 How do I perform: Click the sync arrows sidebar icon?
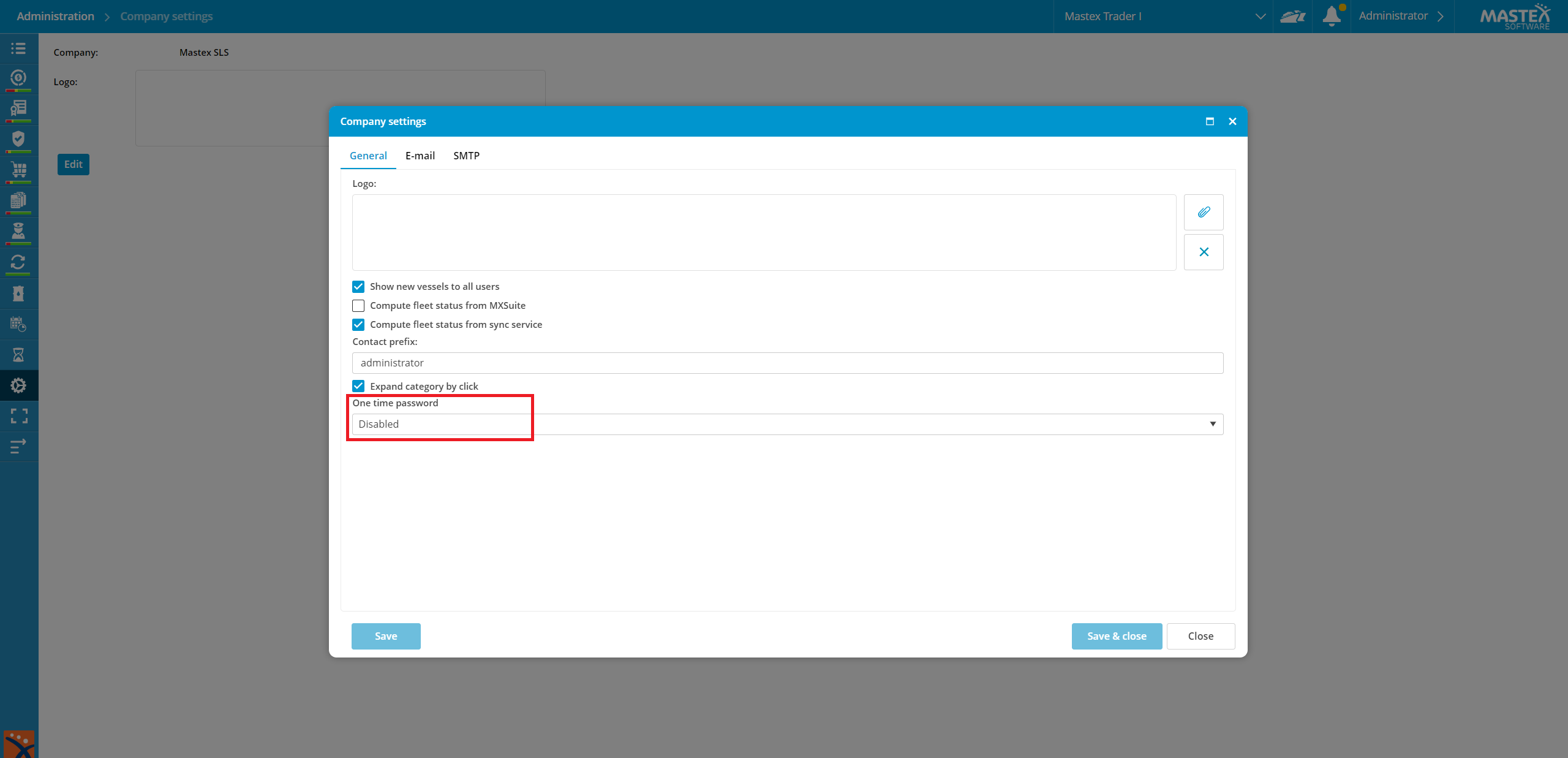coord(18,263)
